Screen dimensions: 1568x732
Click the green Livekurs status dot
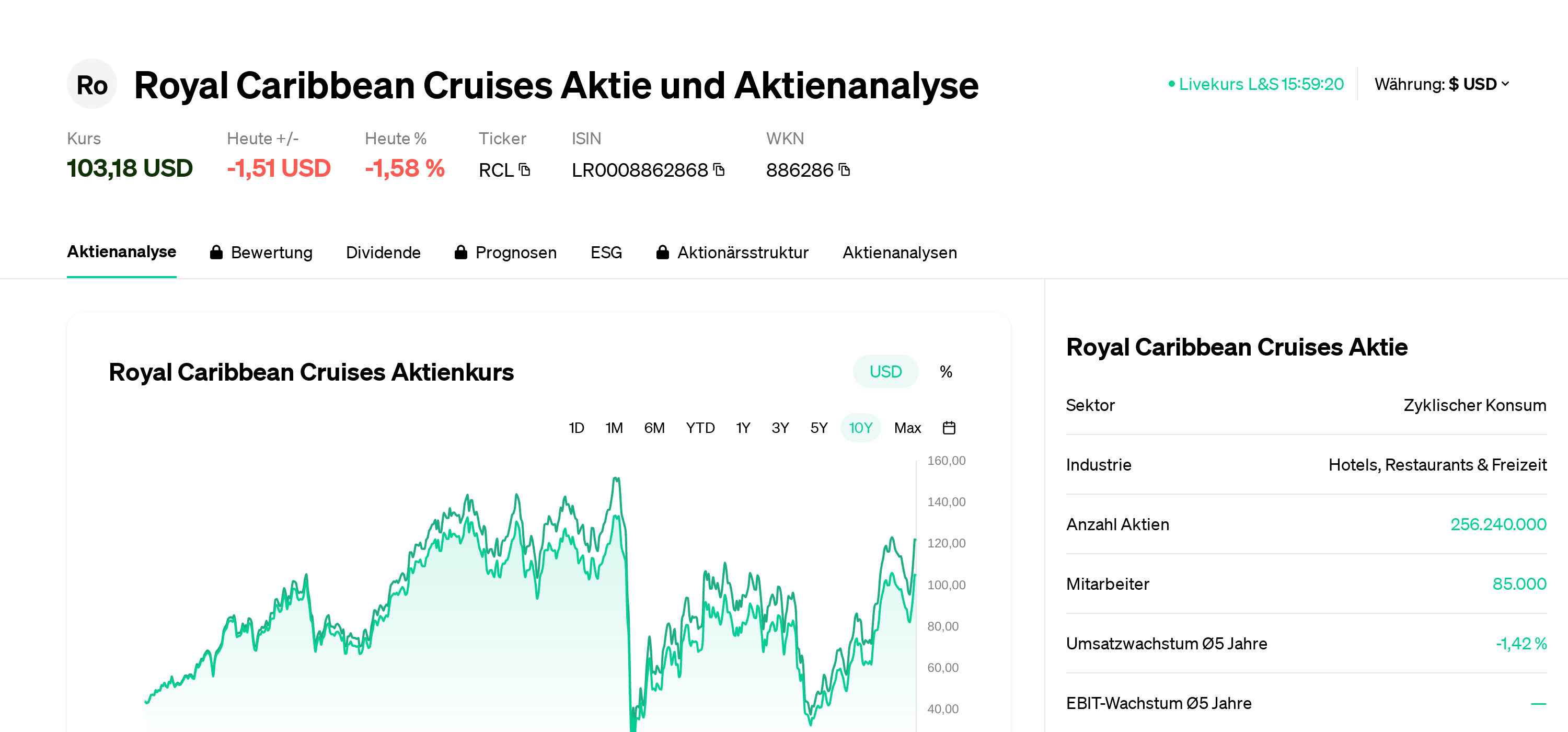(x=1171, y=84)
